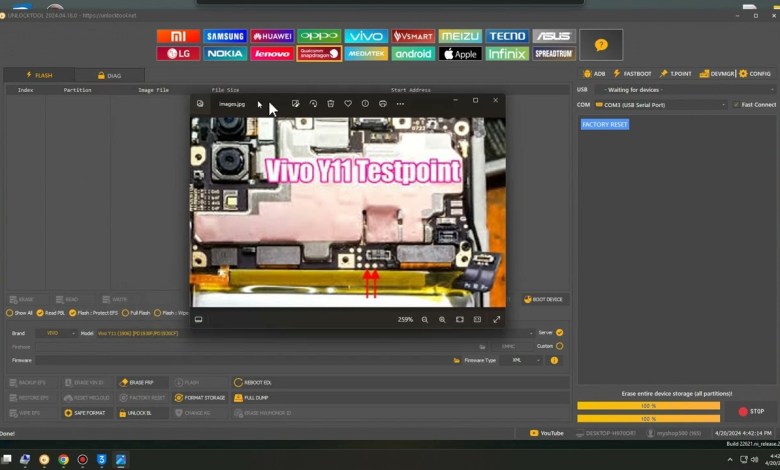Viewport: 780px width, 470px height.
Task: Switch to the DIAG tab
Action: pyautogui.click(x=109, y=75)
